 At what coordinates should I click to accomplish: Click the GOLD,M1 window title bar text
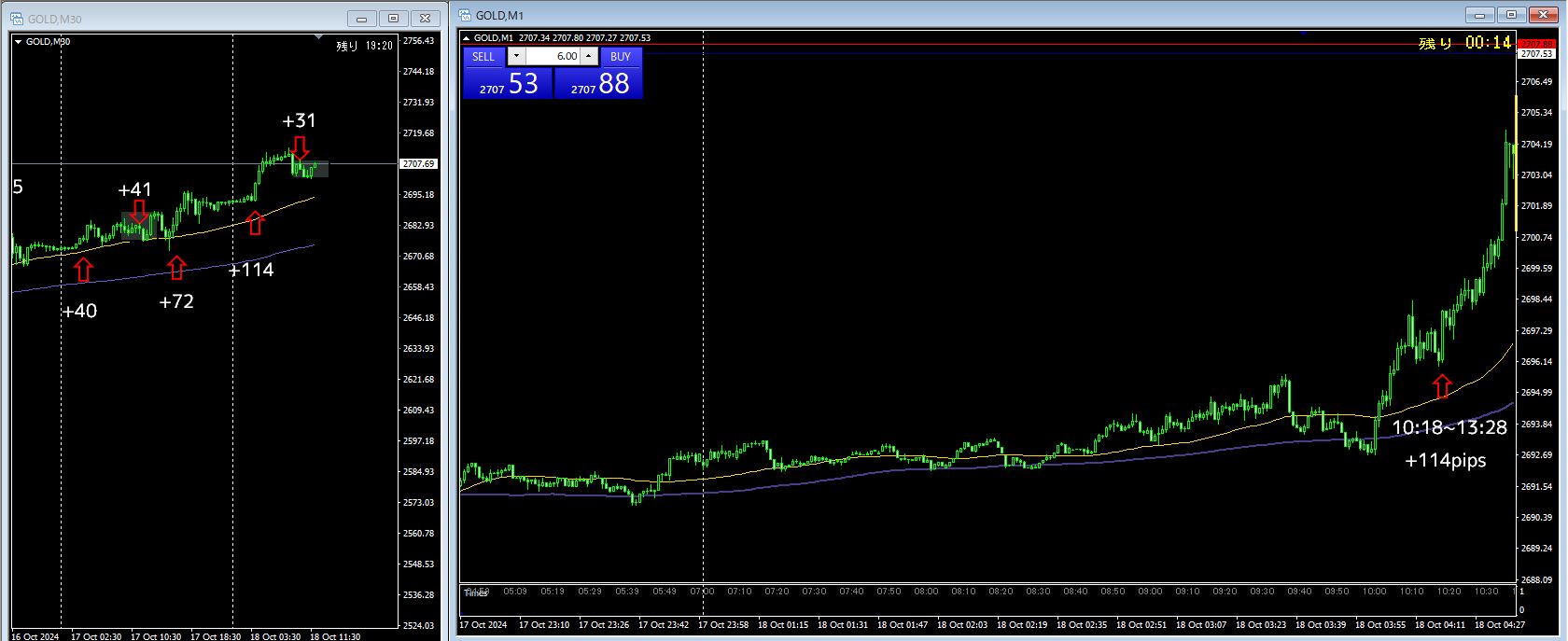500,15
